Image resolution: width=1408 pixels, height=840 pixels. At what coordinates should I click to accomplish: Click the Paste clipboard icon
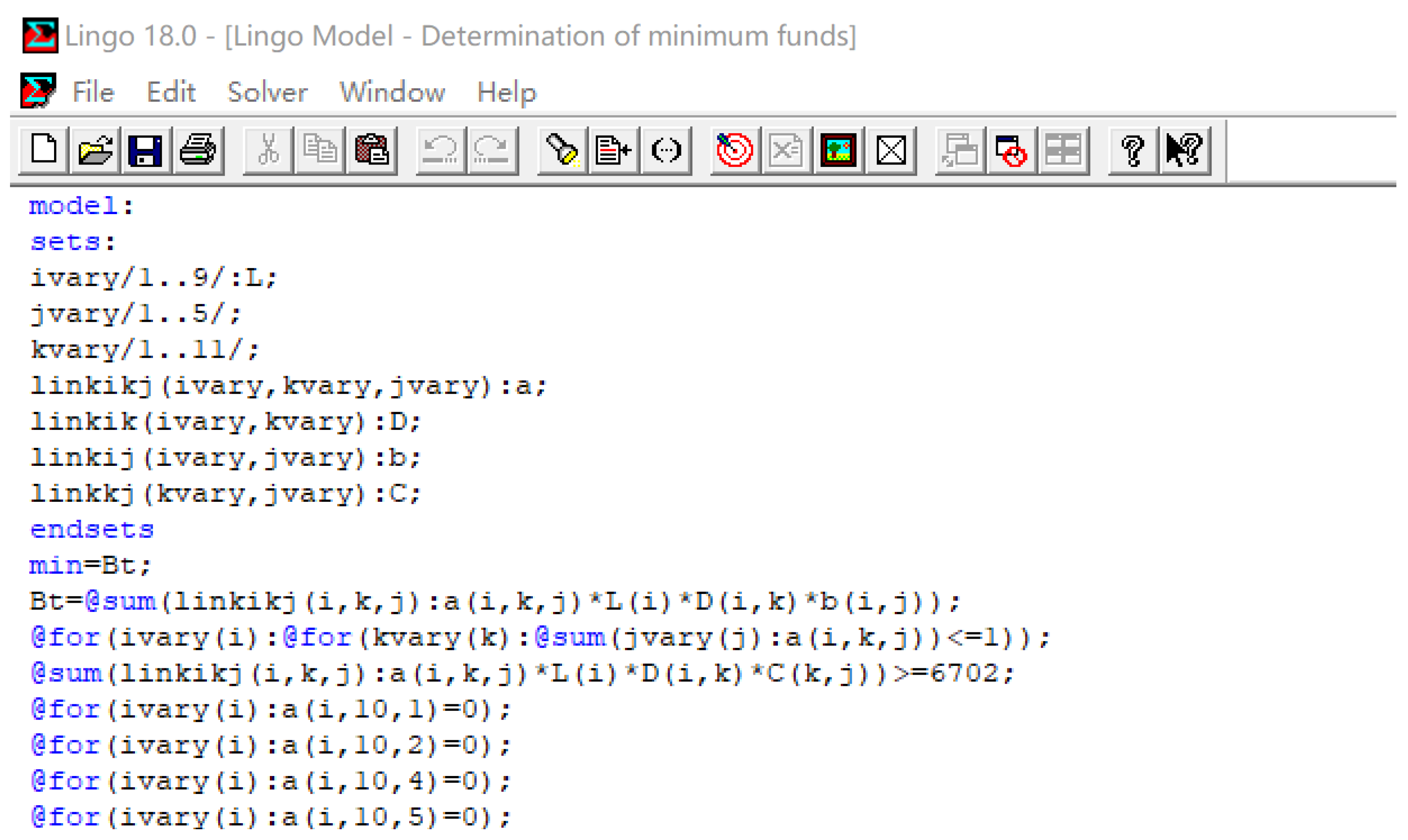point(372,150)
